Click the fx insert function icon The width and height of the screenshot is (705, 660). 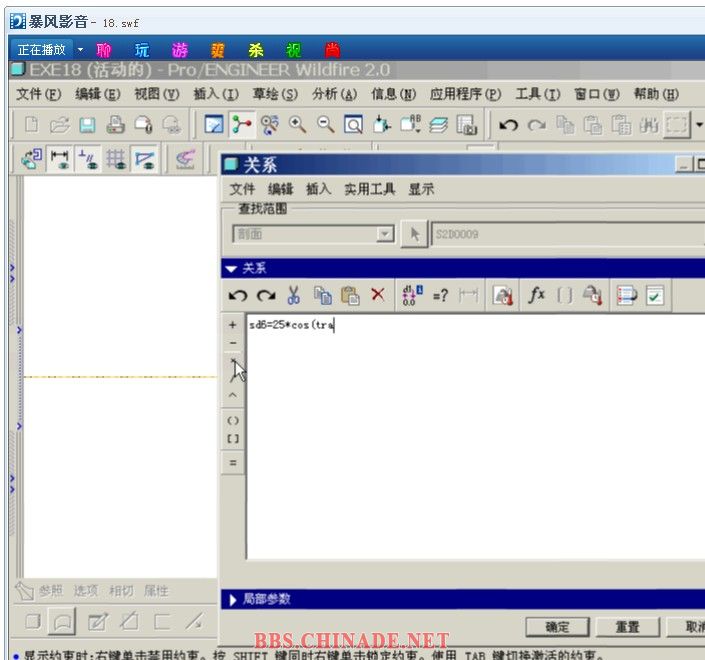[536, 296]
